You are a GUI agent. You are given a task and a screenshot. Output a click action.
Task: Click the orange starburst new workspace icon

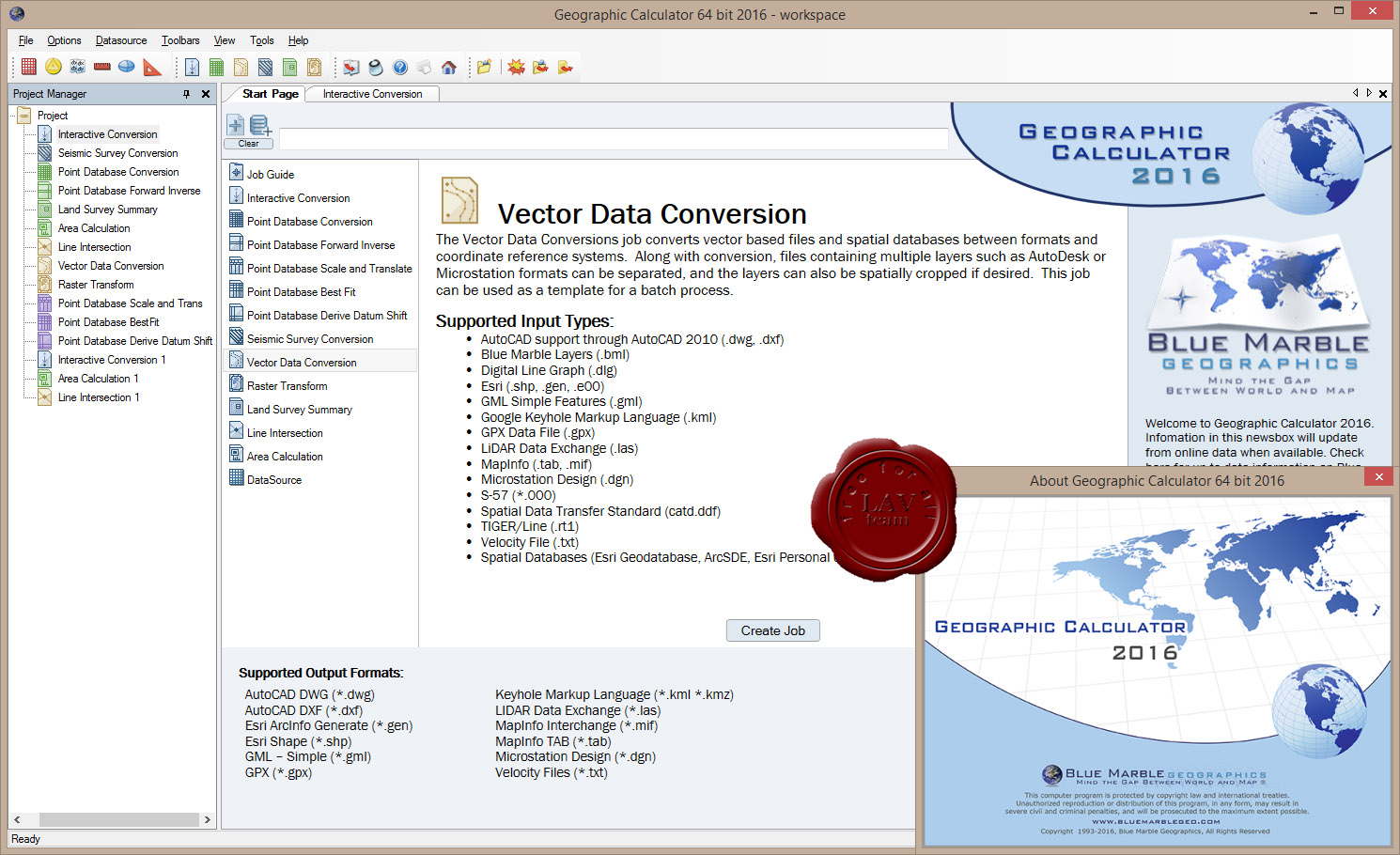[516, 67]
